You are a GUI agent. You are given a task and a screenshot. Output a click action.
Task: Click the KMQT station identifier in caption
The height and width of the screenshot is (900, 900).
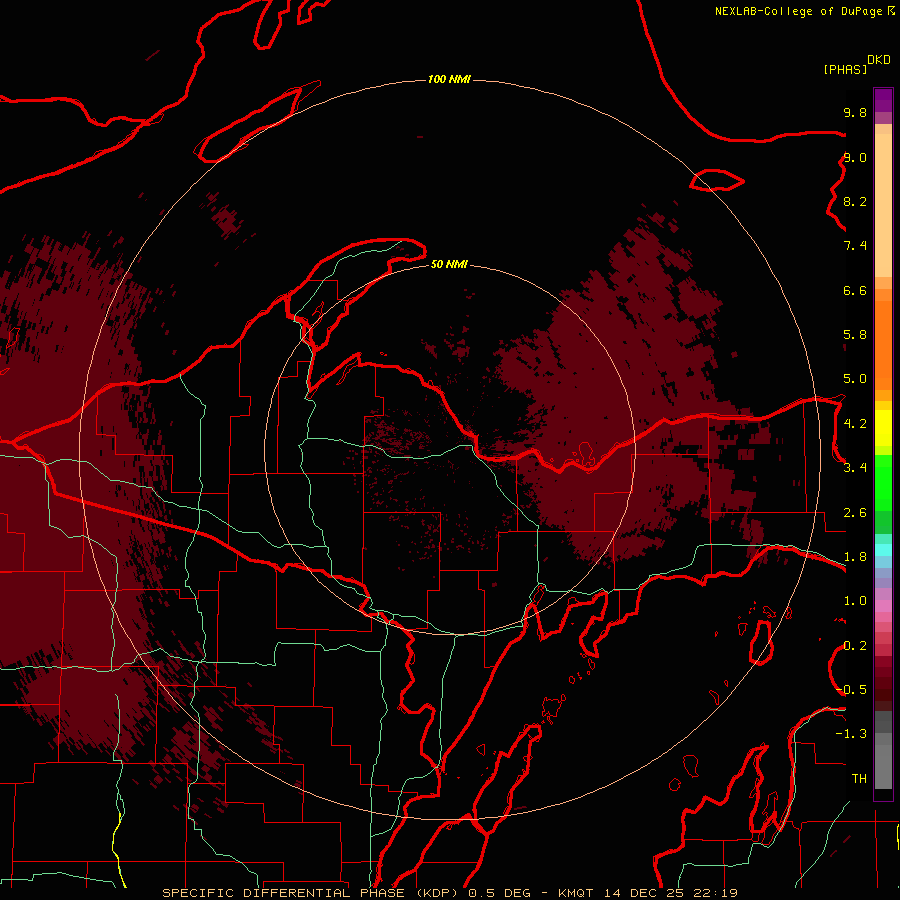coord(576,893)
